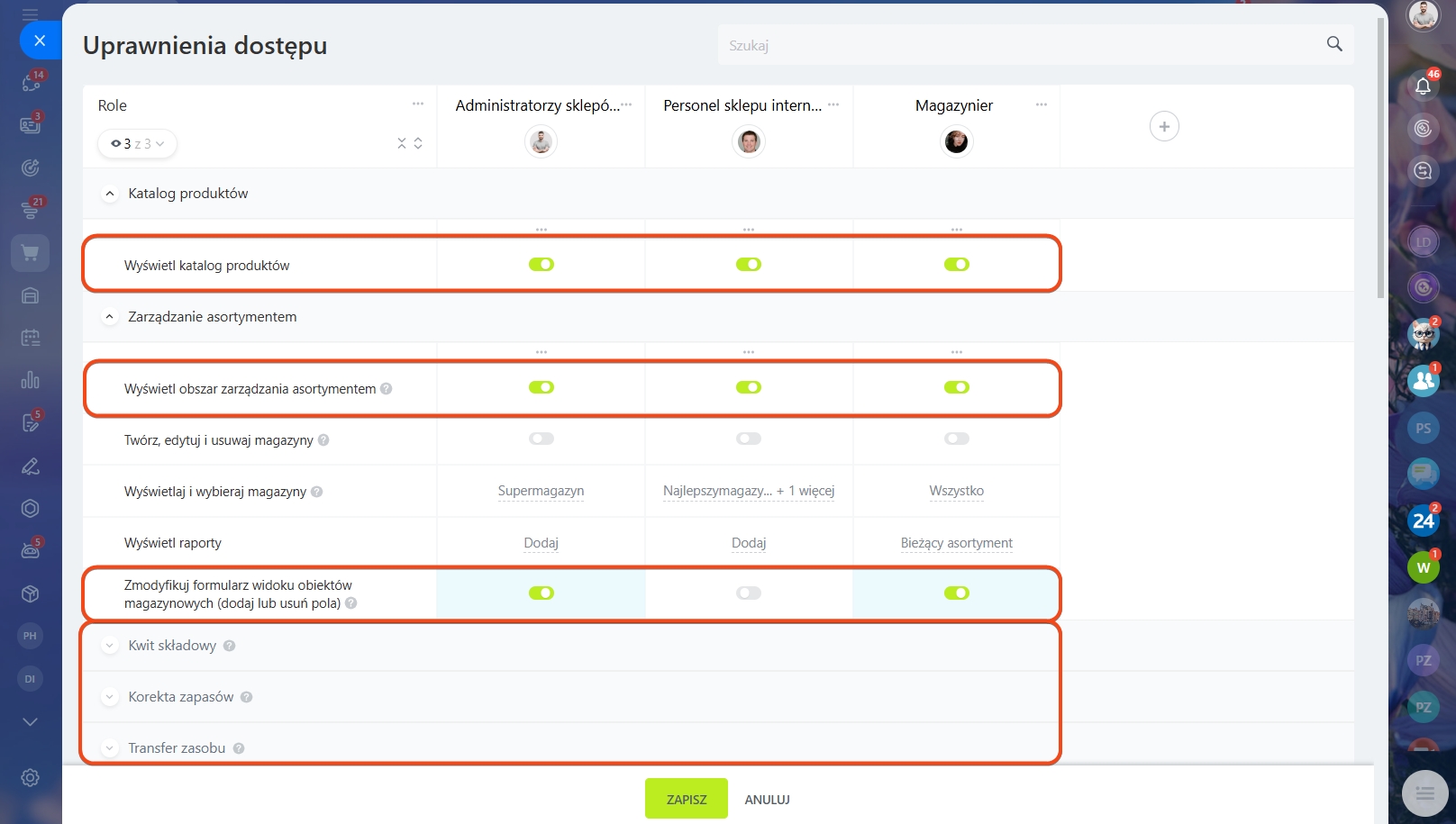Expand more items chevron in left sidebar
1456x824 pixels.
pos(31,721)
